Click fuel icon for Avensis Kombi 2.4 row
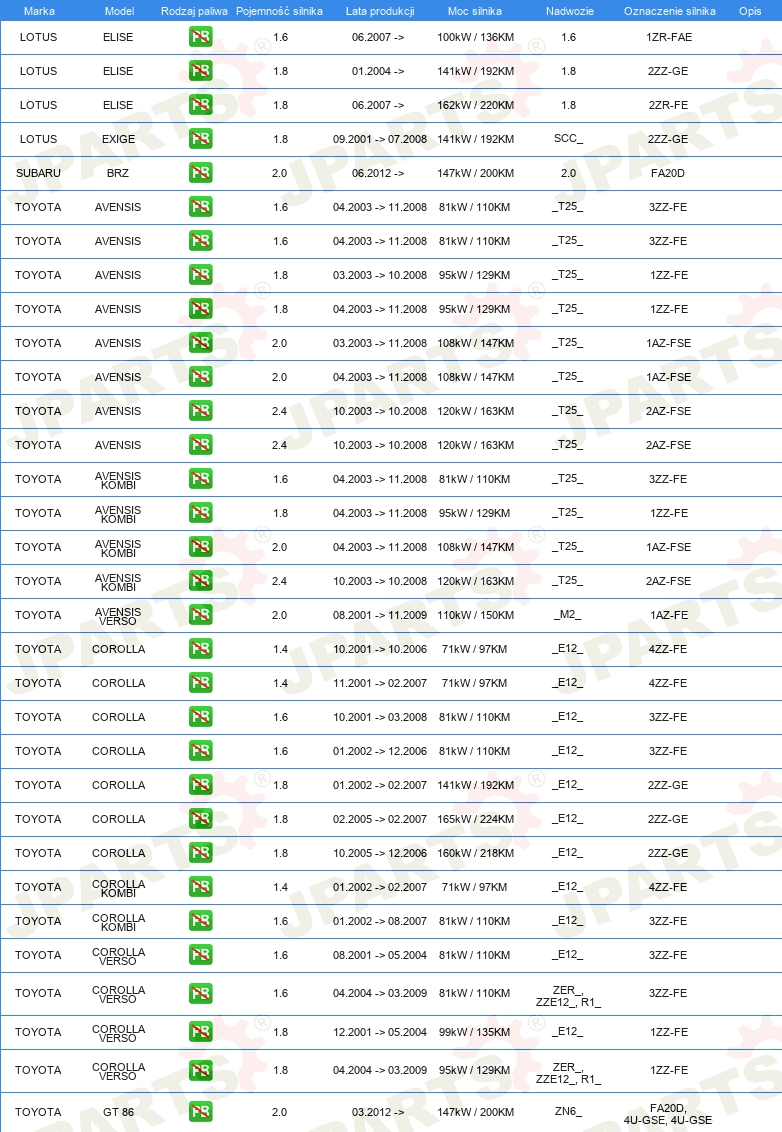This screenshot has height=1132, width=782. (201, 580)
